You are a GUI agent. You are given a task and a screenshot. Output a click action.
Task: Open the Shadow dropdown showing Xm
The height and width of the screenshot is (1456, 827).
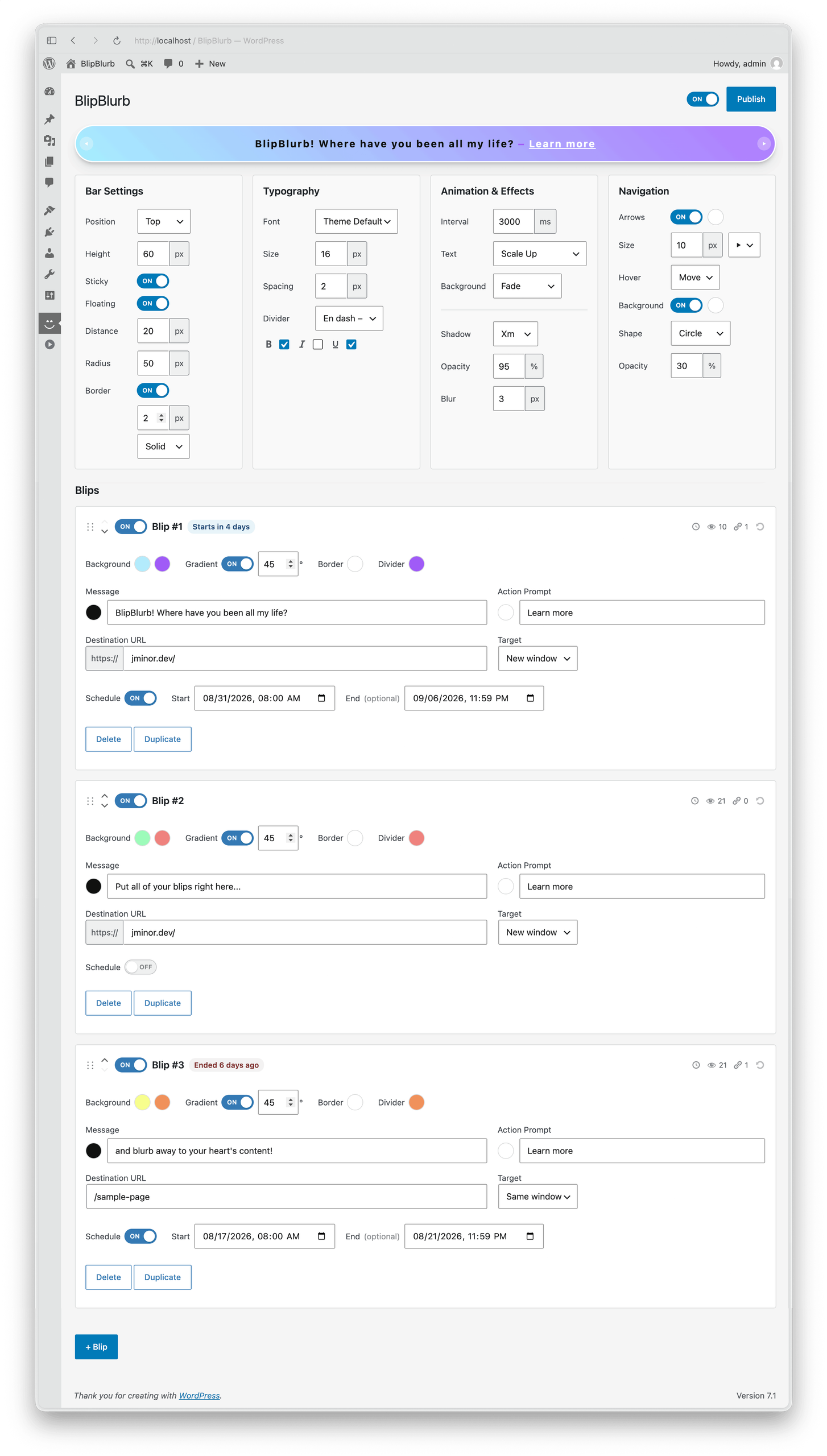click(x=515, y=334)
